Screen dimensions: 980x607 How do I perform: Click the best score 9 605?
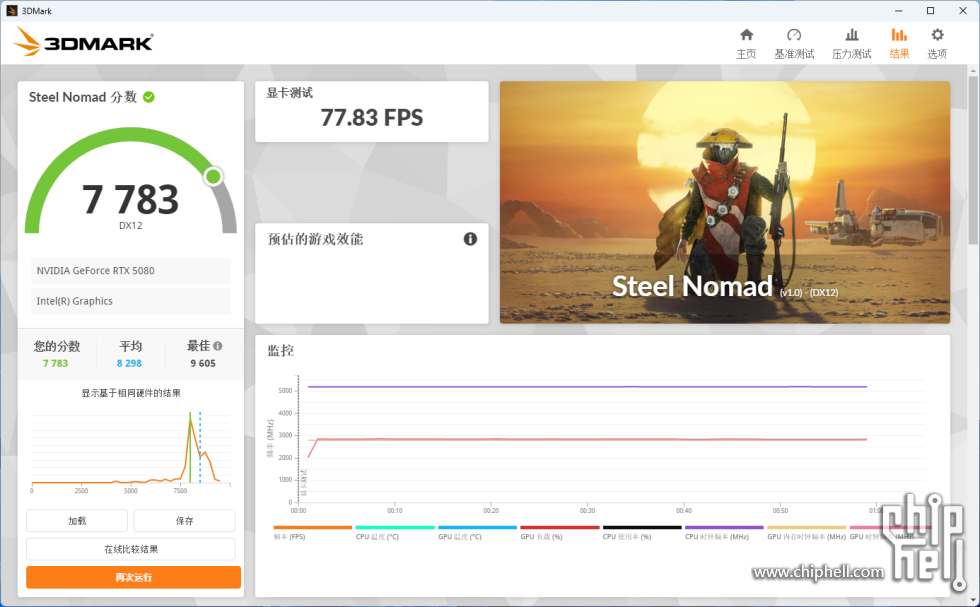point(203,363)
